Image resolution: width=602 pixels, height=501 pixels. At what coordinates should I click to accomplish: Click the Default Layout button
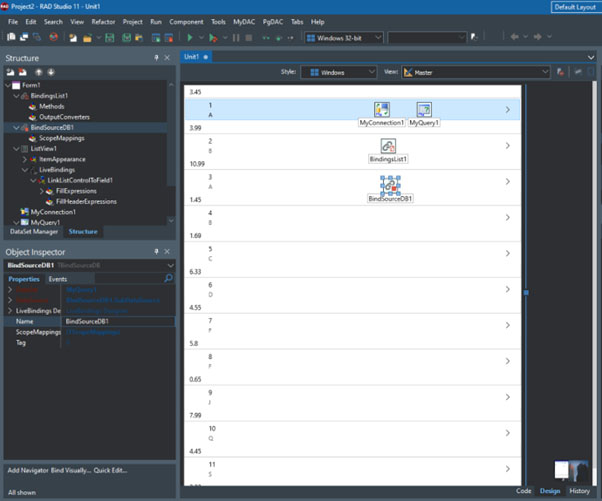pos(575,7)
